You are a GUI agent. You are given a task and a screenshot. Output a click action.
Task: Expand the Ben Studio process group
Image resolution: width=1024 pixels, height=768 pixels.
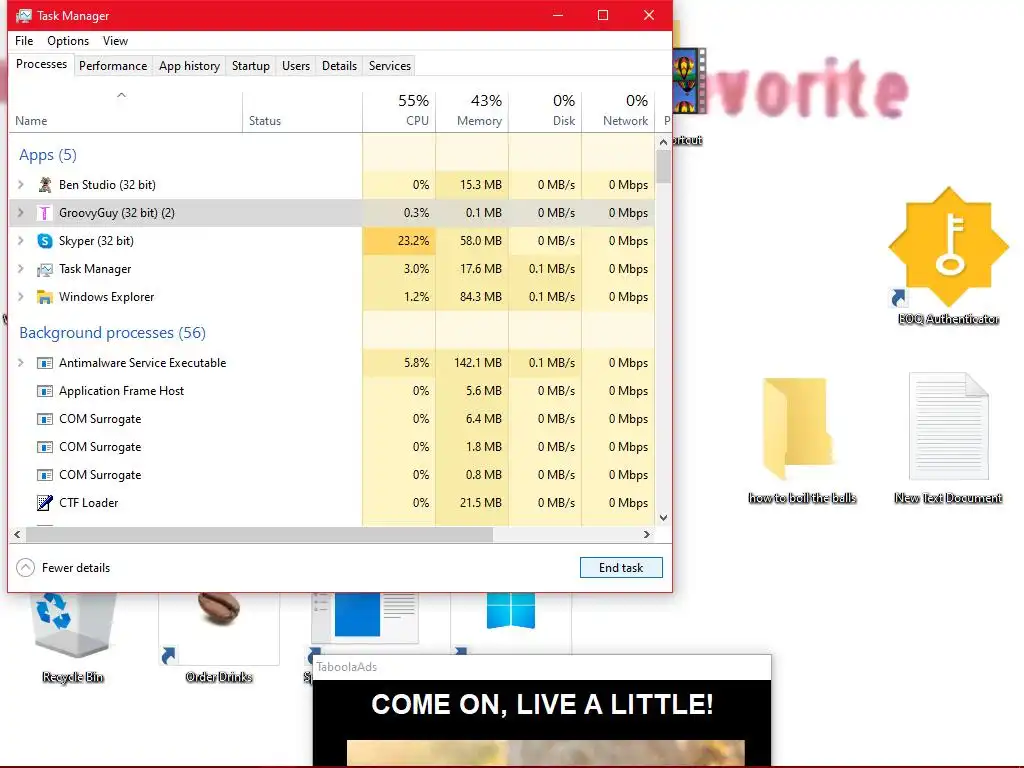pyautogui.click(x=21, y=185)
